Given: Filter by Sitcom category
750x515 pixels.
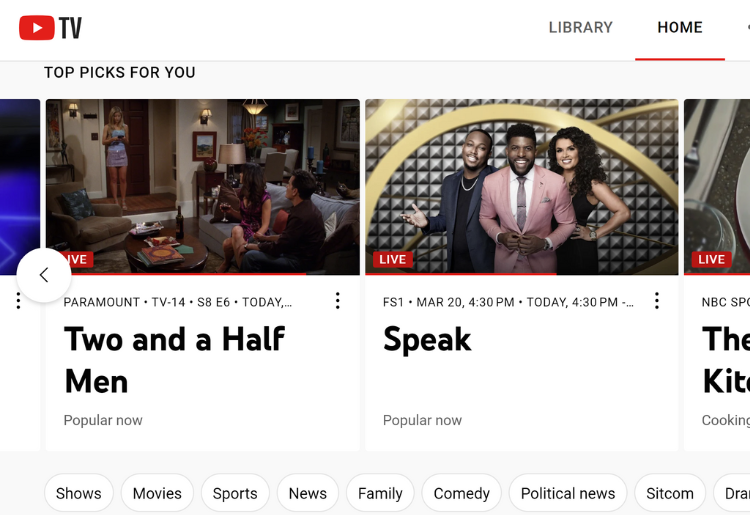Looking at the screenshot, I should click(670, 493).
